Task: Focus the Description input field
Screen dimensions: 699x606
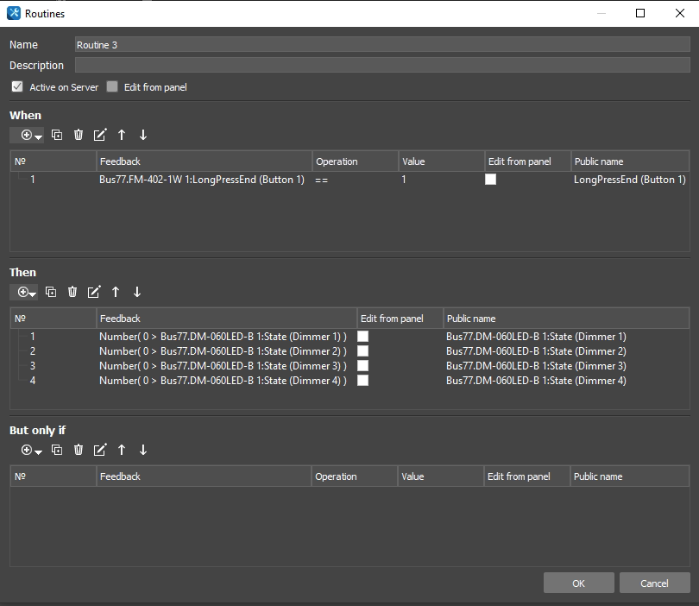Action: tap(381, 65)
